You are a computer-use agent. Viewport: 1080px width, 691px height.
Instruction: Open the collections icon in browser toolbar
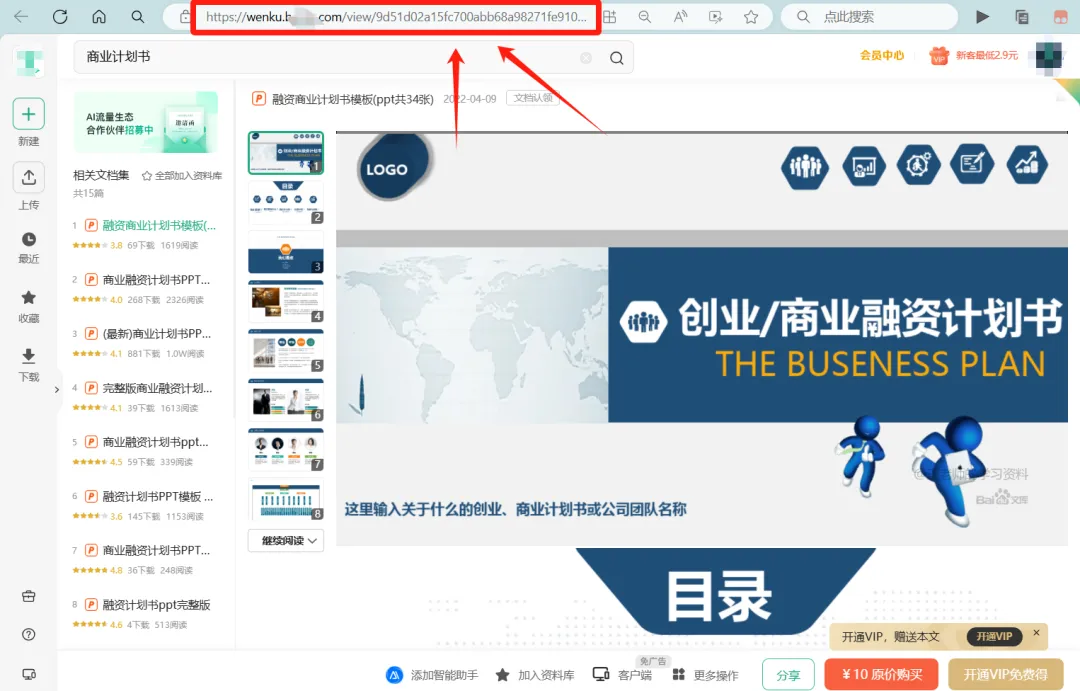(1022, 17)
